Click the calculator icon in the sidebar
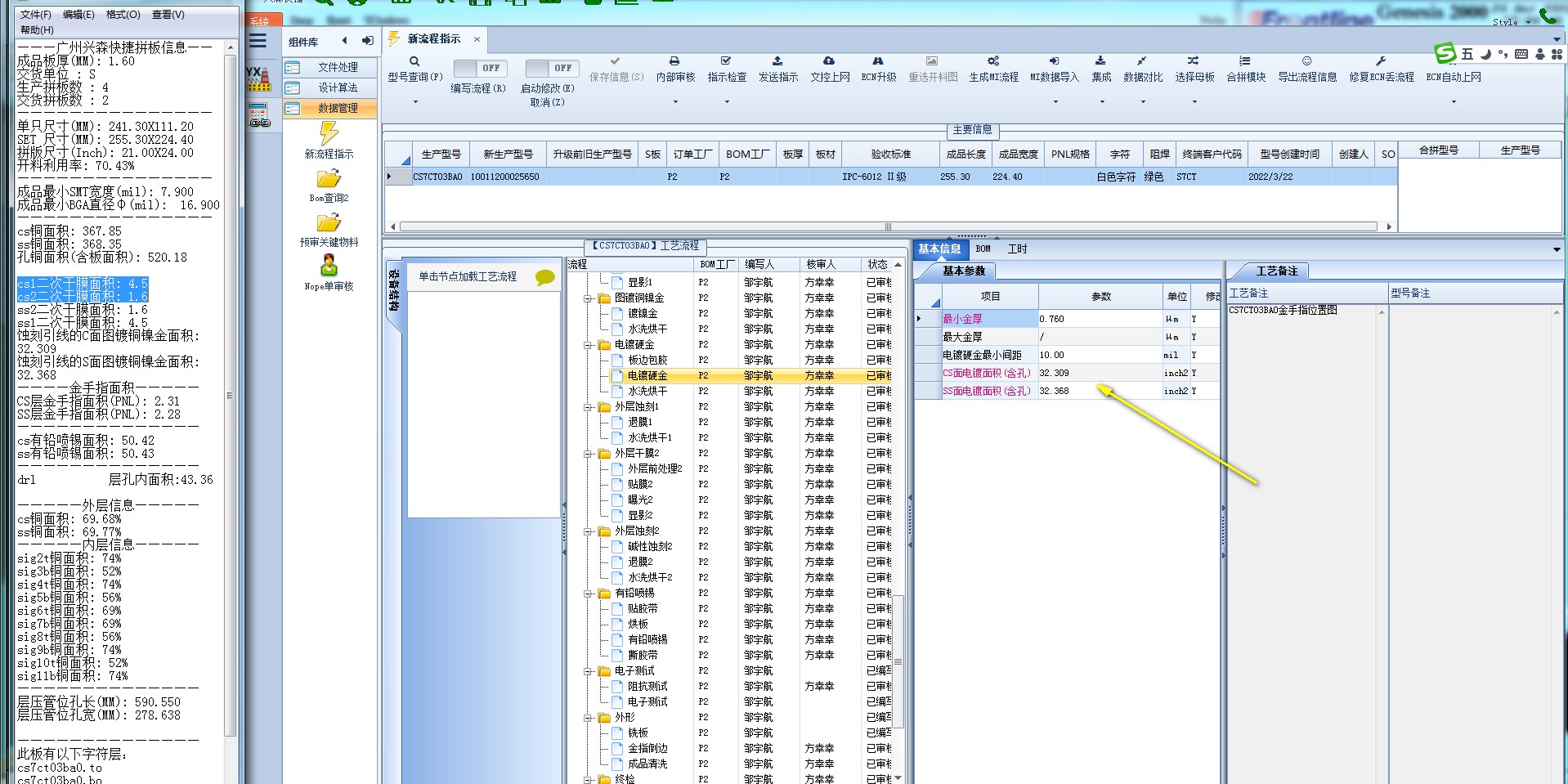Image resolution: width=1568 pixels, height=784 pixels. click(x=259, y=115)
